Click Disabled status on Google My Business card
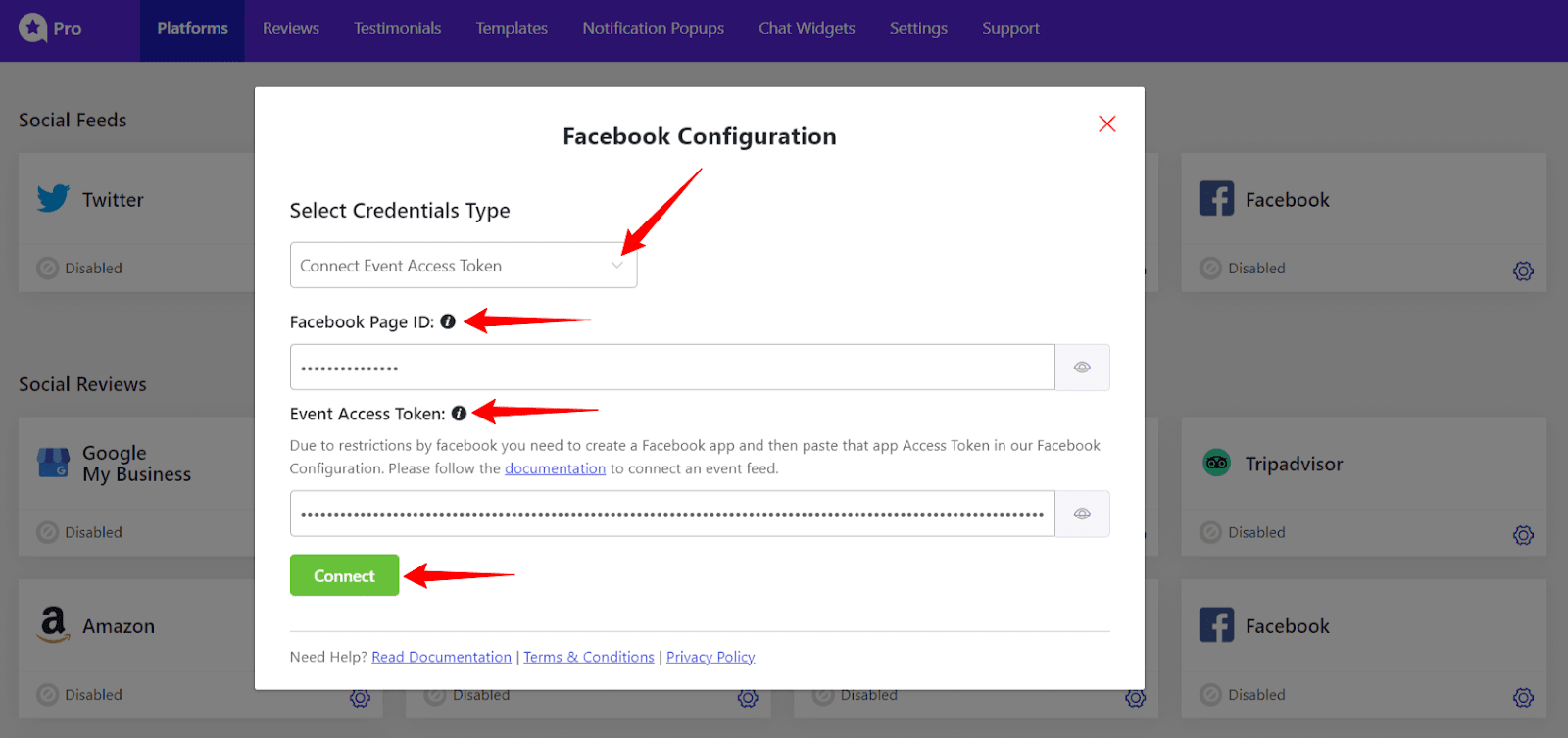Image resolution: width=1568 pixels, height=738 pixels. pyautogui.click(x=79, y=532)
